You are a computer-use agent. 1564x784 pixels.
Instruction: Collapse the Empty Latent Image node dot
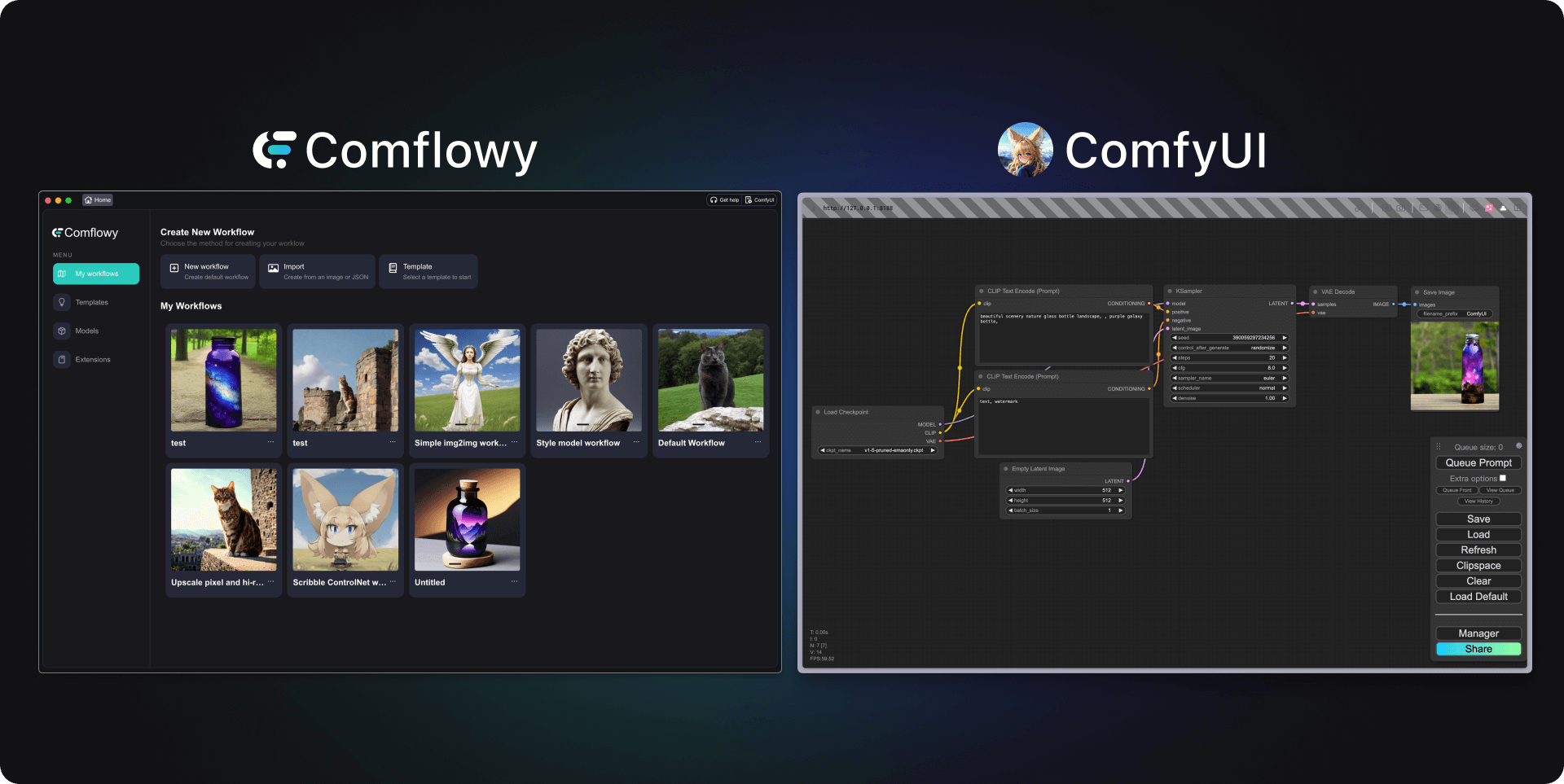1006,469
